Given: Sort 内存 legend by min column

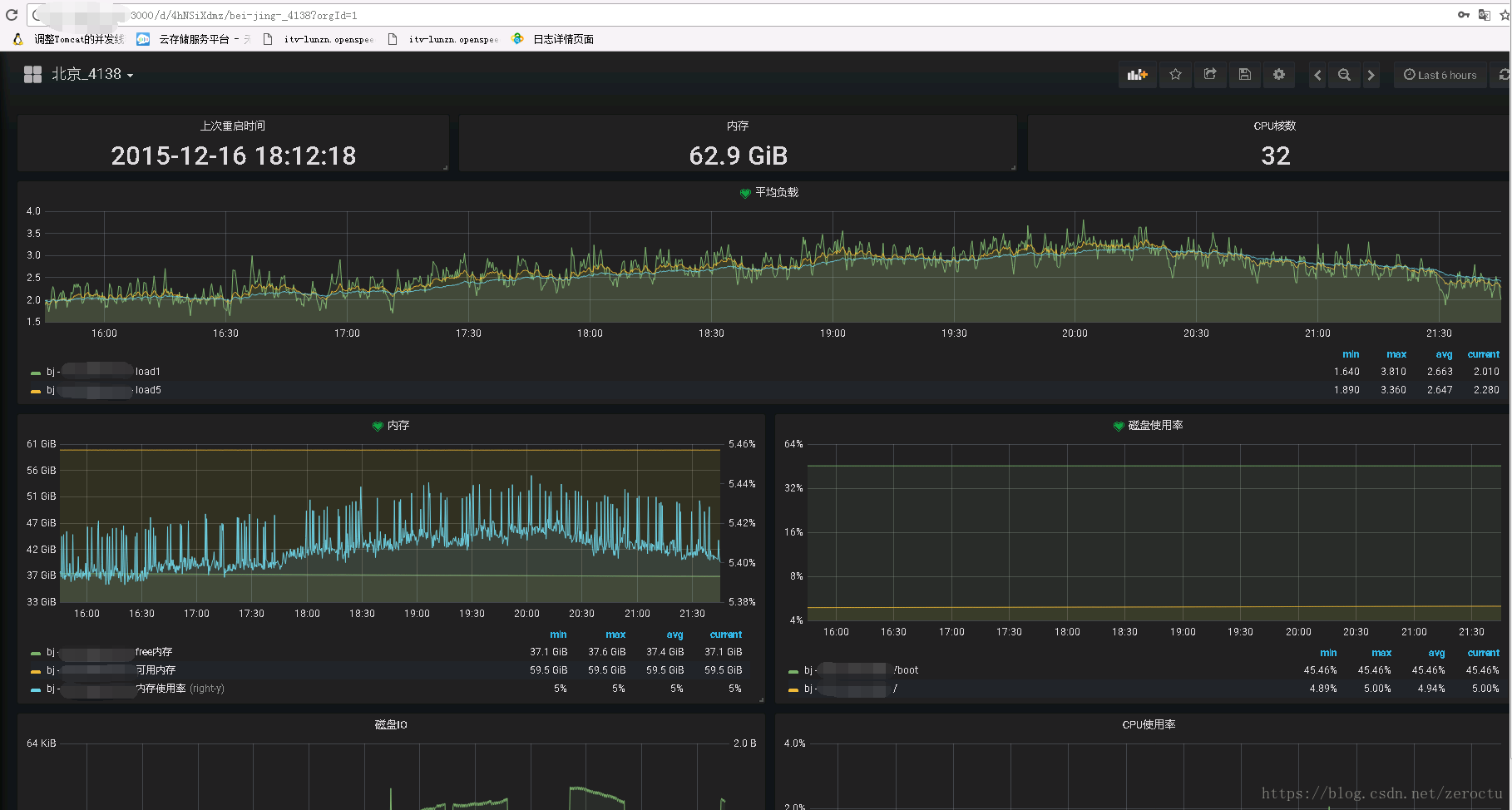Looking at the screenshot, I should tap(558, 635).
